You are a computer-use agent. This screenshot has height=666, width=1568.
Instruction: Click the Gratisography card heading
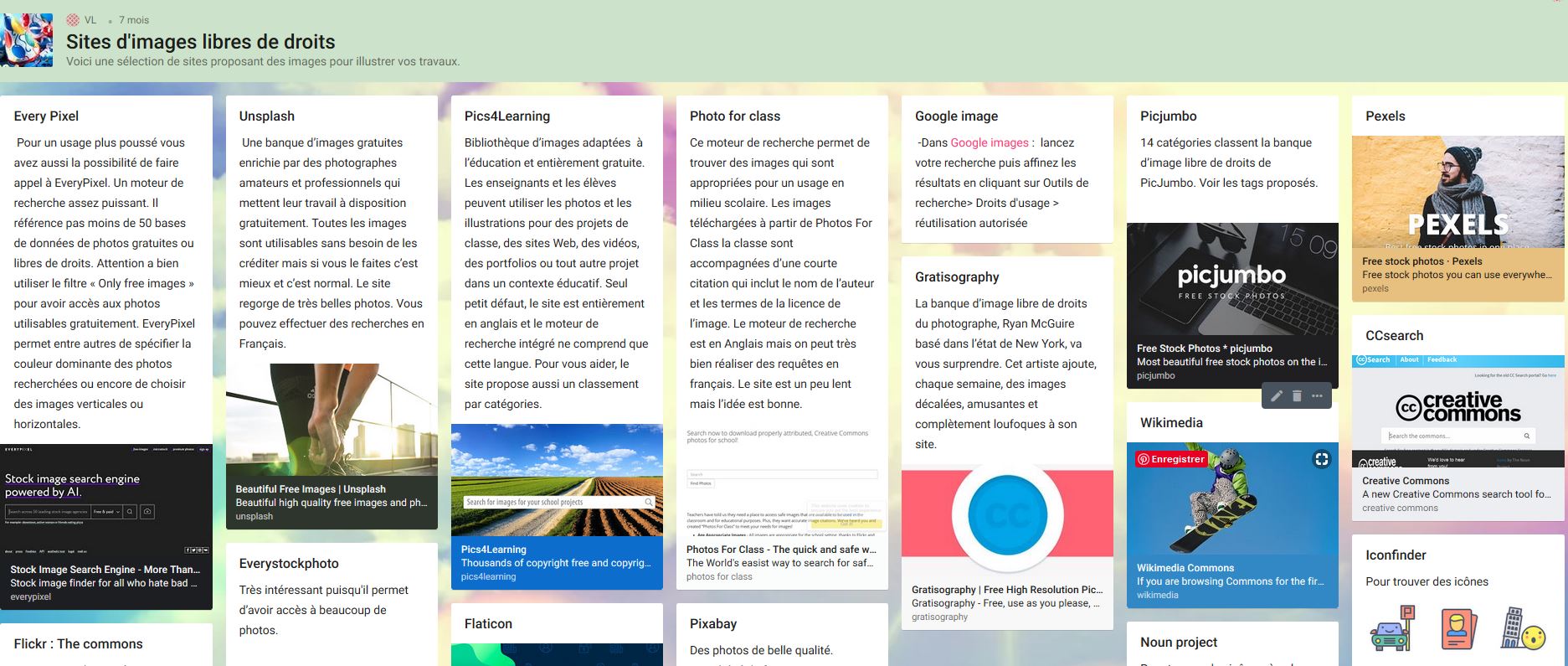(957, 277)
